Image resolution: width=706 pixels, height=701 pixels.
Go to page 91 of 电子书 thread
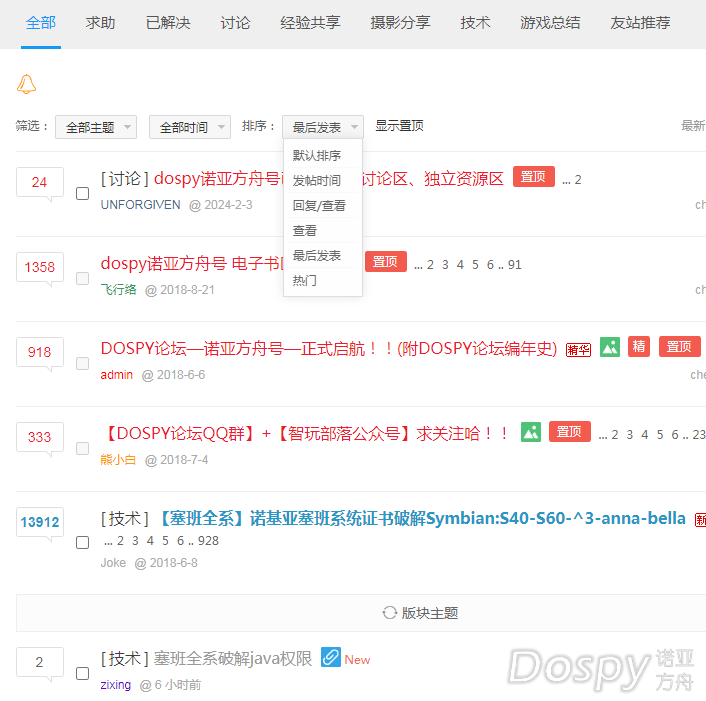click(x=515, y=265)
